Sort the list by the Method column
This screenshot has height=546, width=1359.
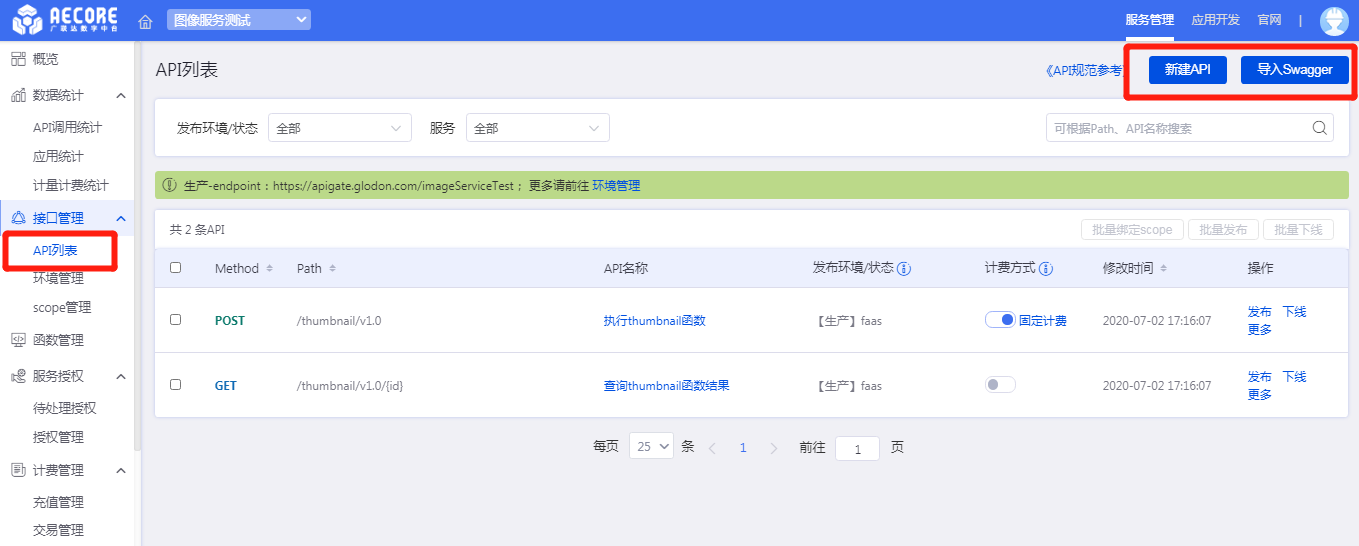pyautogui.click(x=267, y=269)
